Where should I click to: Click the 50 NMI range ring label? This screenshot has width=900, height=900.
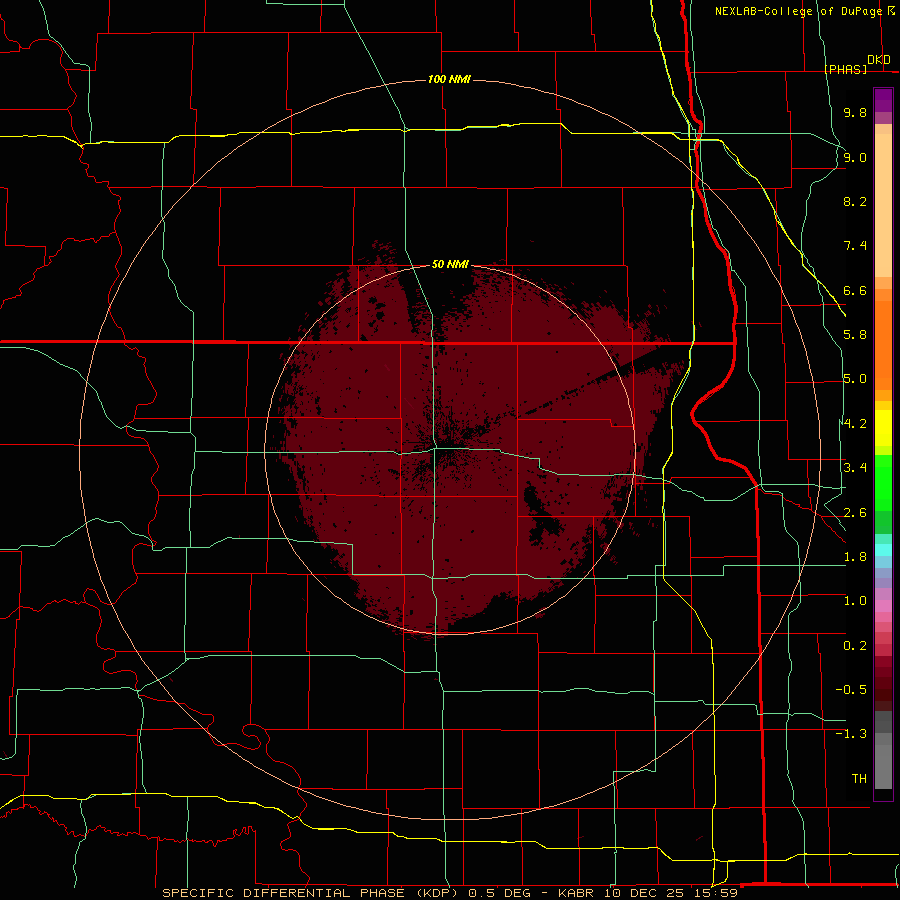(450, 264)
